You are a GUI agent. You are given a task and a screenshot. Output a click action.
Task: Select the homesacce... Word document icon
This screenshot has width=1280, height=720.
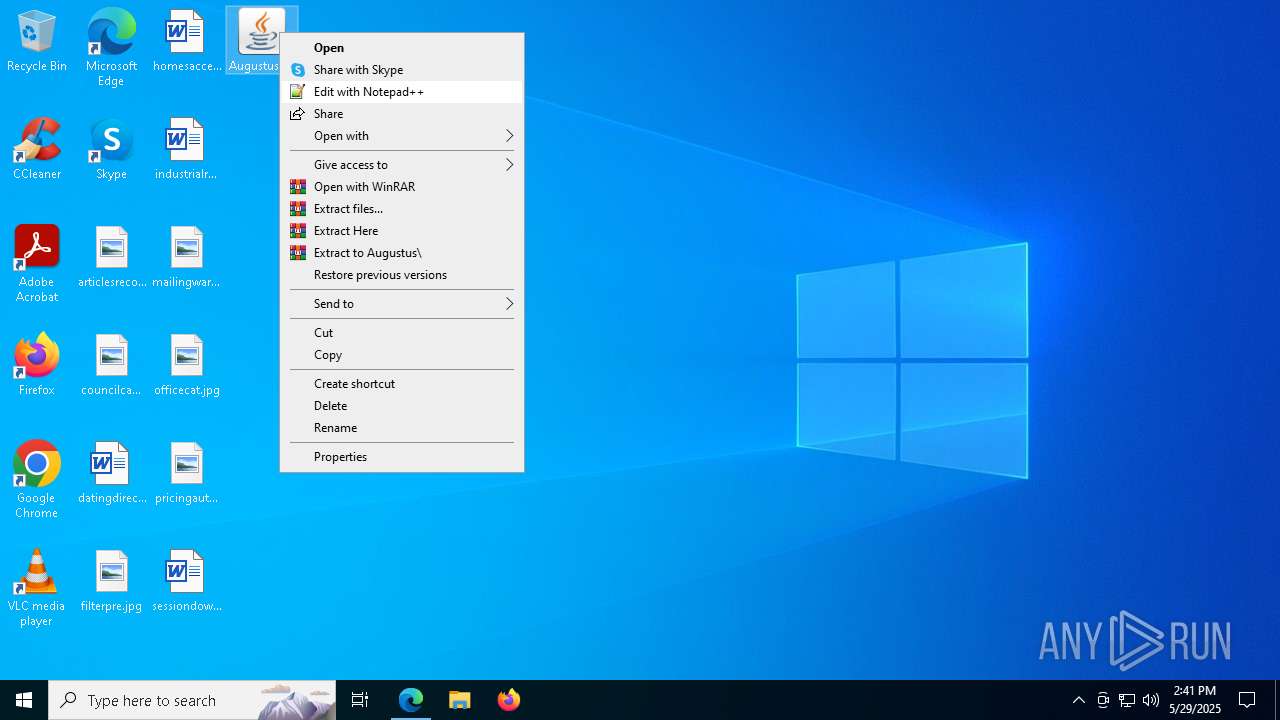[186, 42]
